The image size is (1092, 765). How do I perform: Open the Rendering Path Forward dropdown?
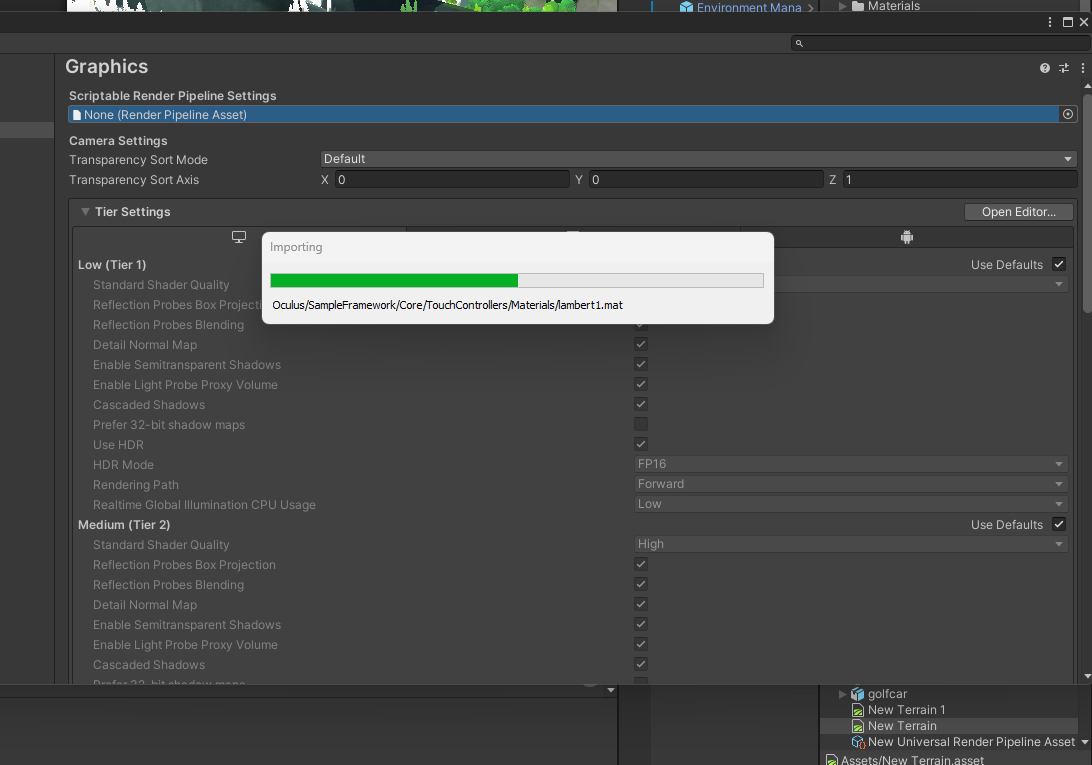coord(851,484)
